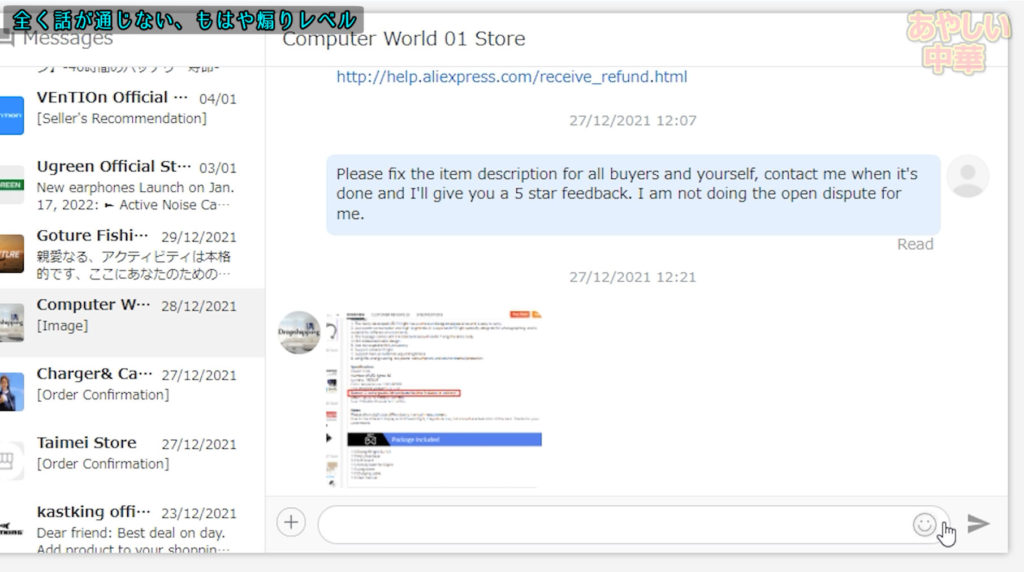
Task: Click the Taimei Store avatar icon
Action: tap(11, 461)
